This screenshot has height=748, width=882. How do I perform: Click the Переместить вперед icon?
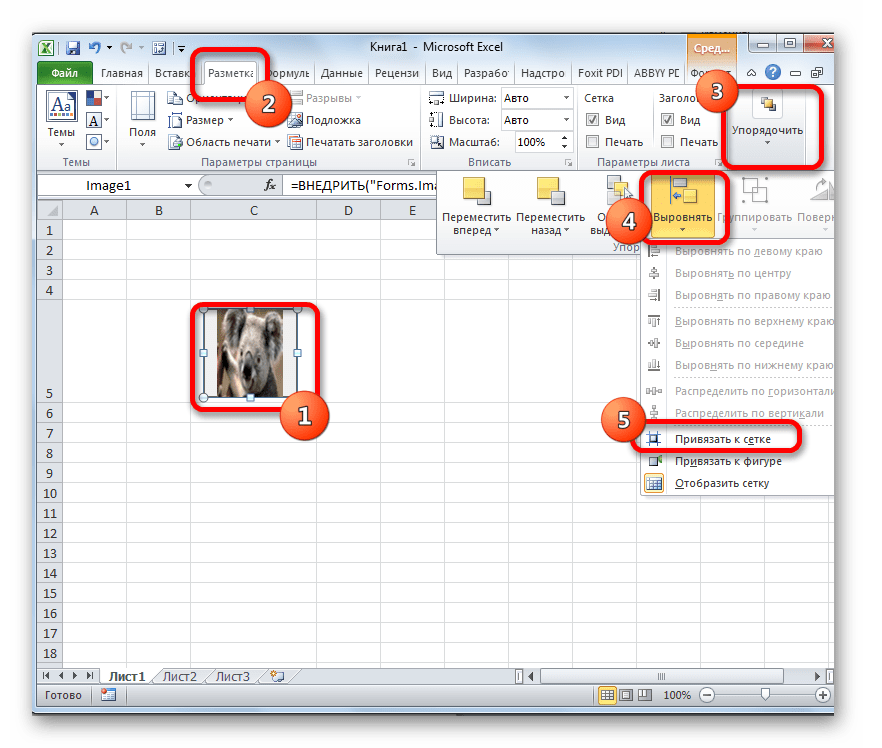tap(476, 191)
